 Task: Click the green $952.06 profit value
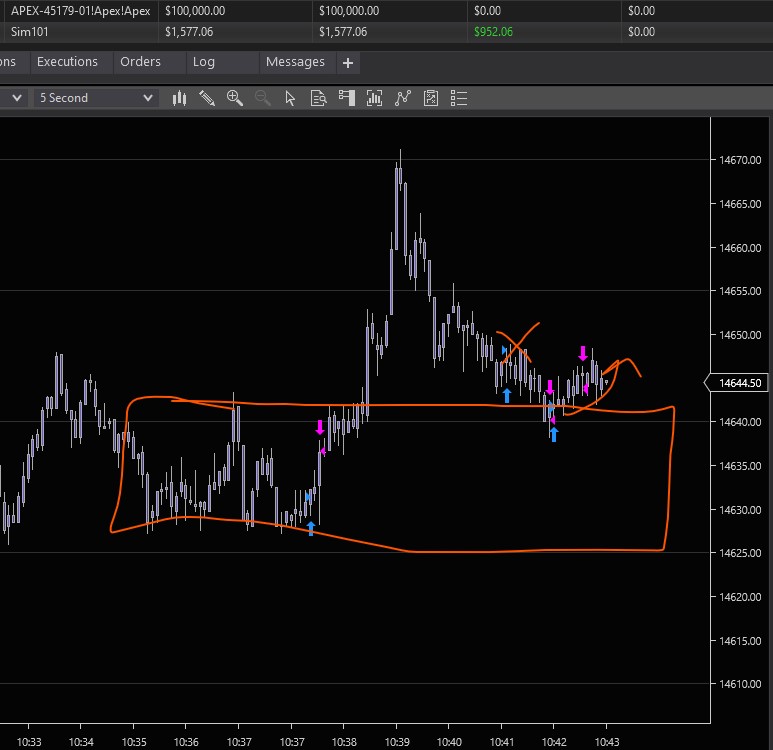point(493,32)
